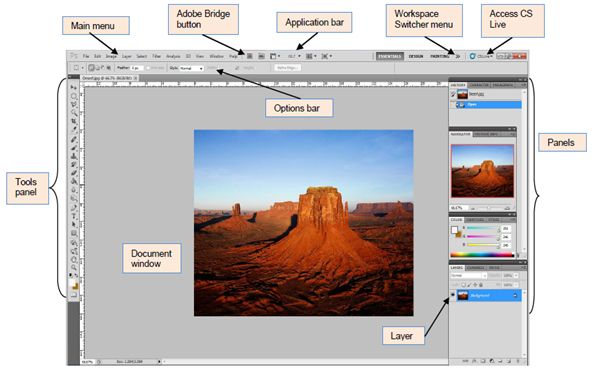Open the Style dropdown in options bar

click(x=192, y=68)
